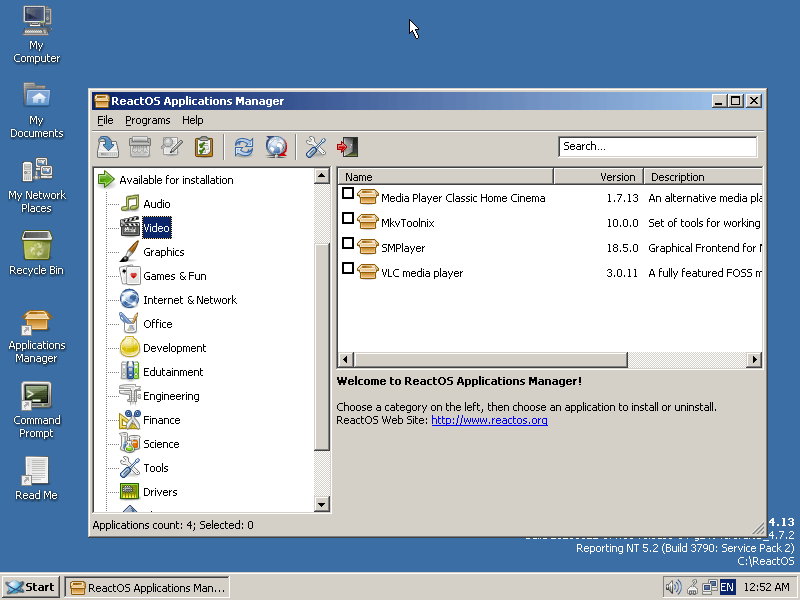
Task: Click the Update Database globe icon
Action: [x=276, y=147]
